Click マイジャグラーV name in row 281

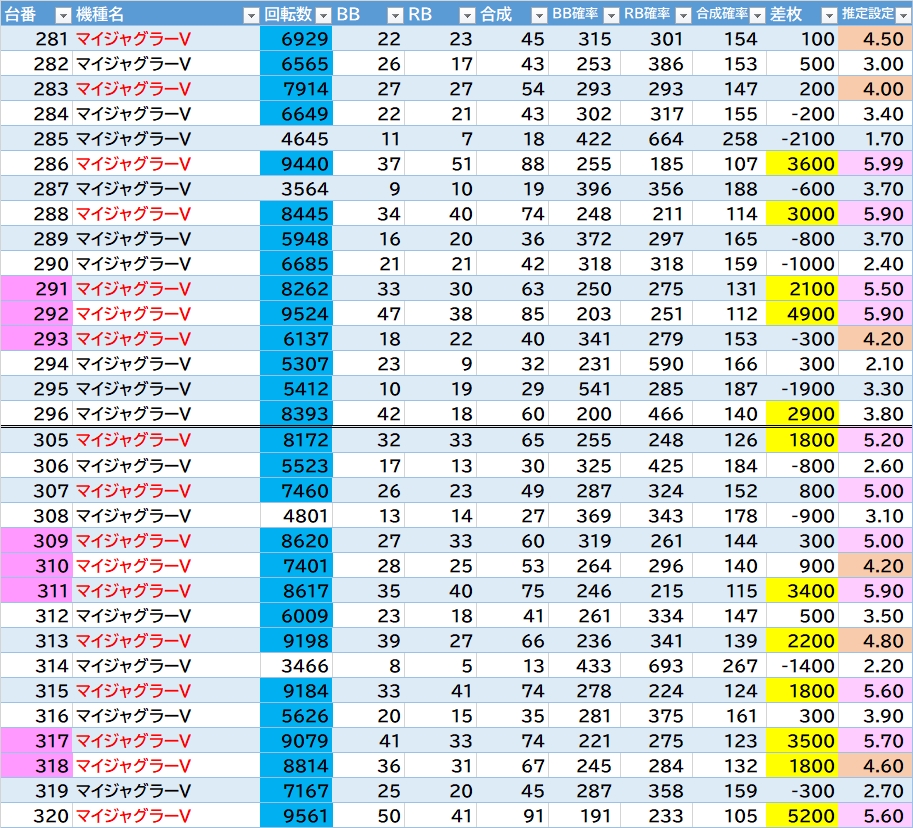[x=133, y=38]
